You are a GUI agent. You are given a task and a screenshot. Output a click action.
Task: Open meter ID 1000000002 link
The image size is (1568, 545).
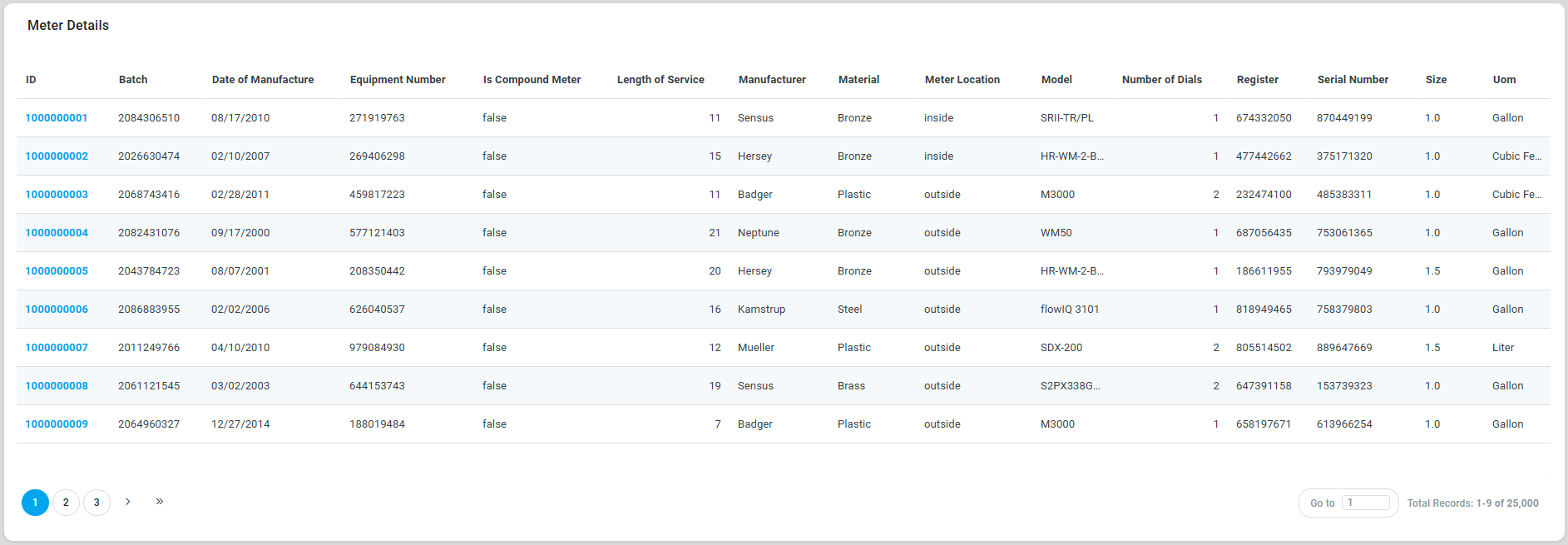[57, 156]
